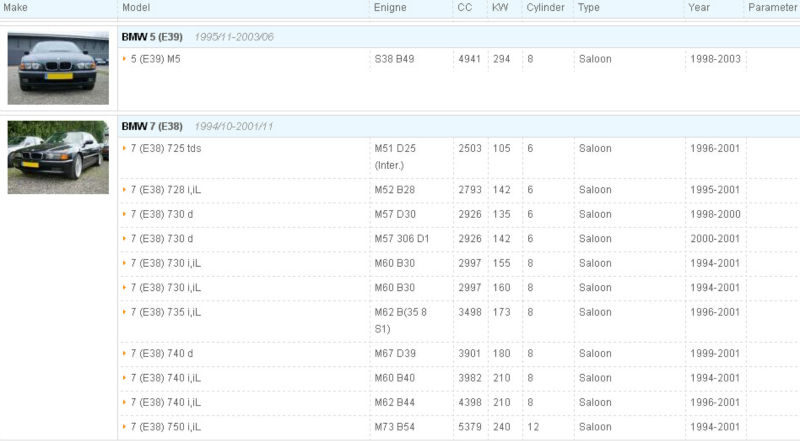The height and width of the screenshot is (442, 800).
Task: Click the KW column header
Action: click(500, 8)
